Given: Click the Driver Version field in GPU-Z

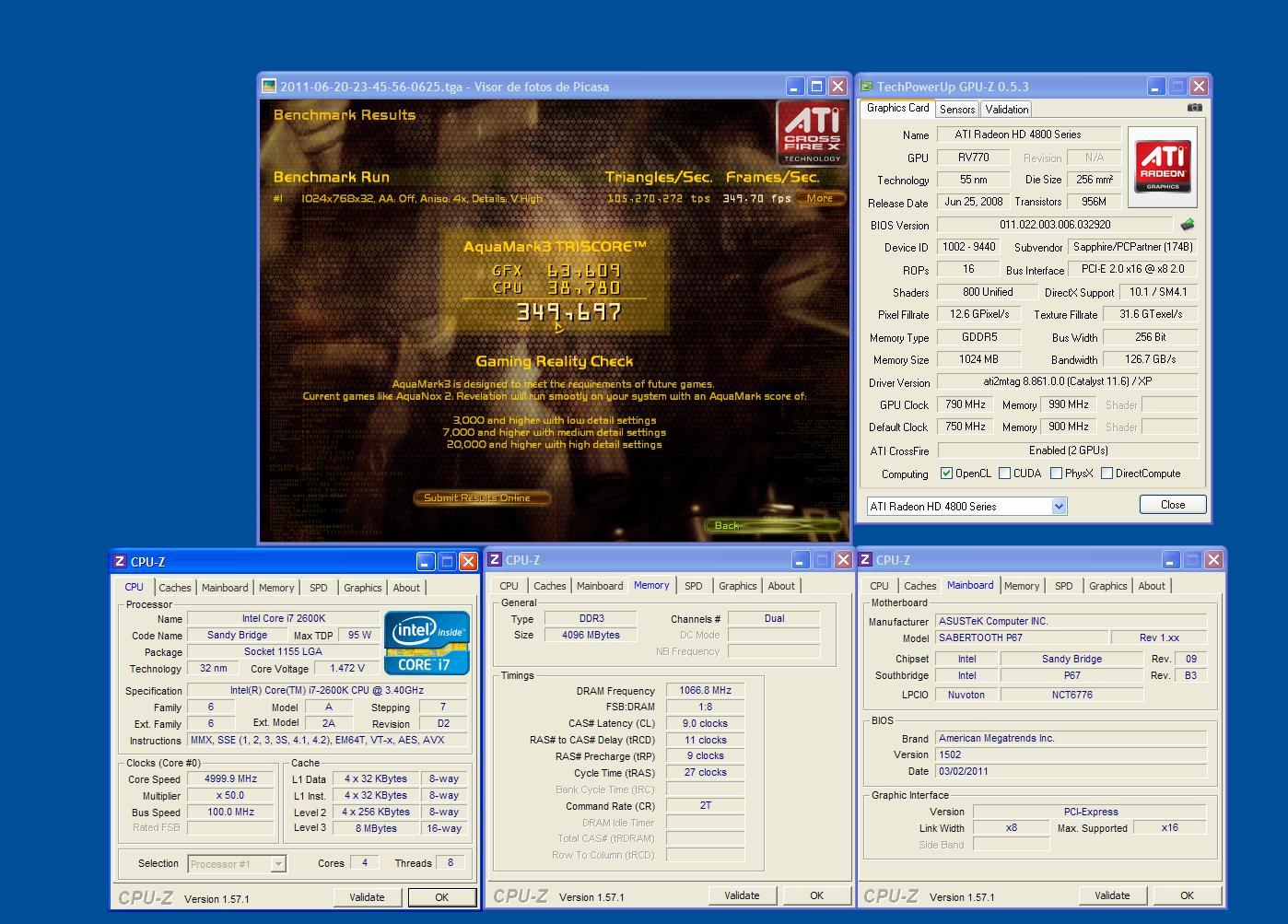Looking at the screenshot, I should (1067, 381).
